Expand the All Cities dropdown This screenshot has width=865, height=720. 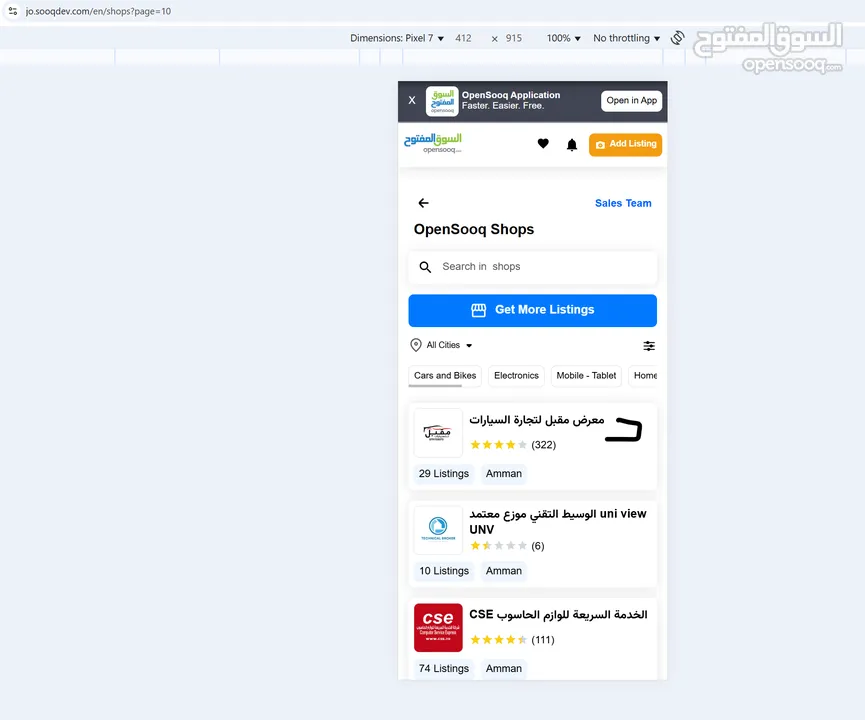coord(442,345)
